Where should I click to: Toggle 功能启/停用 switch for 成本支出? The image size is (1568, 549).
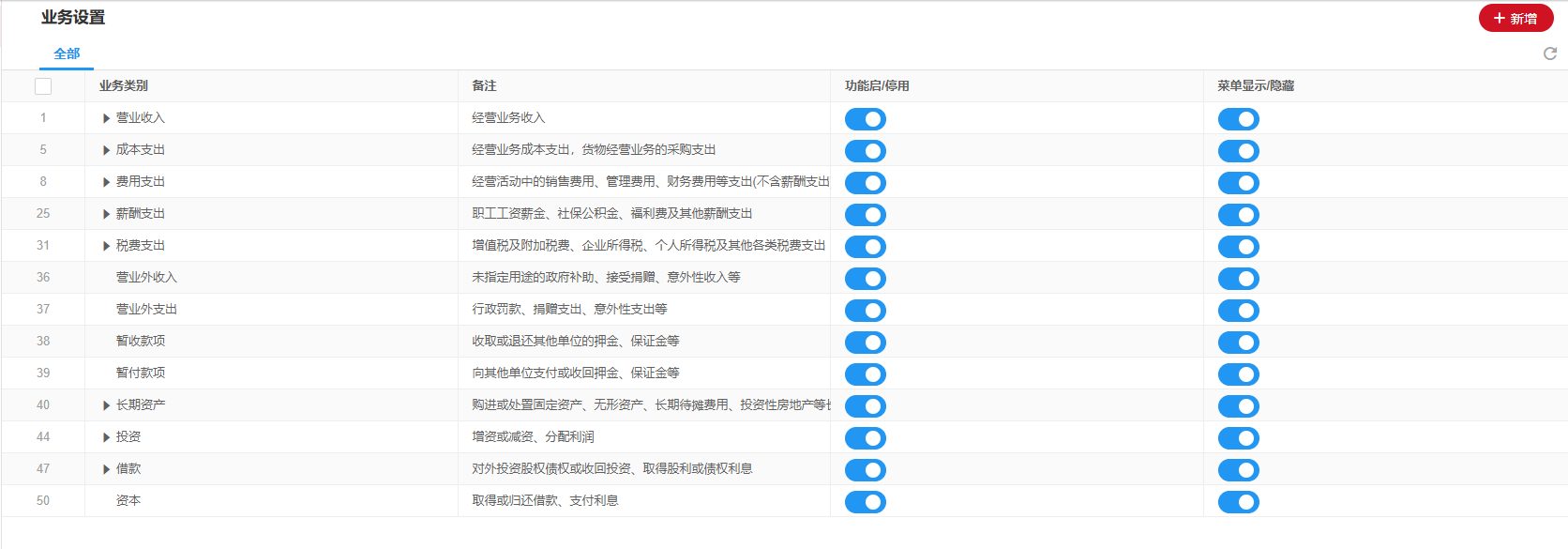pos(866,151)
